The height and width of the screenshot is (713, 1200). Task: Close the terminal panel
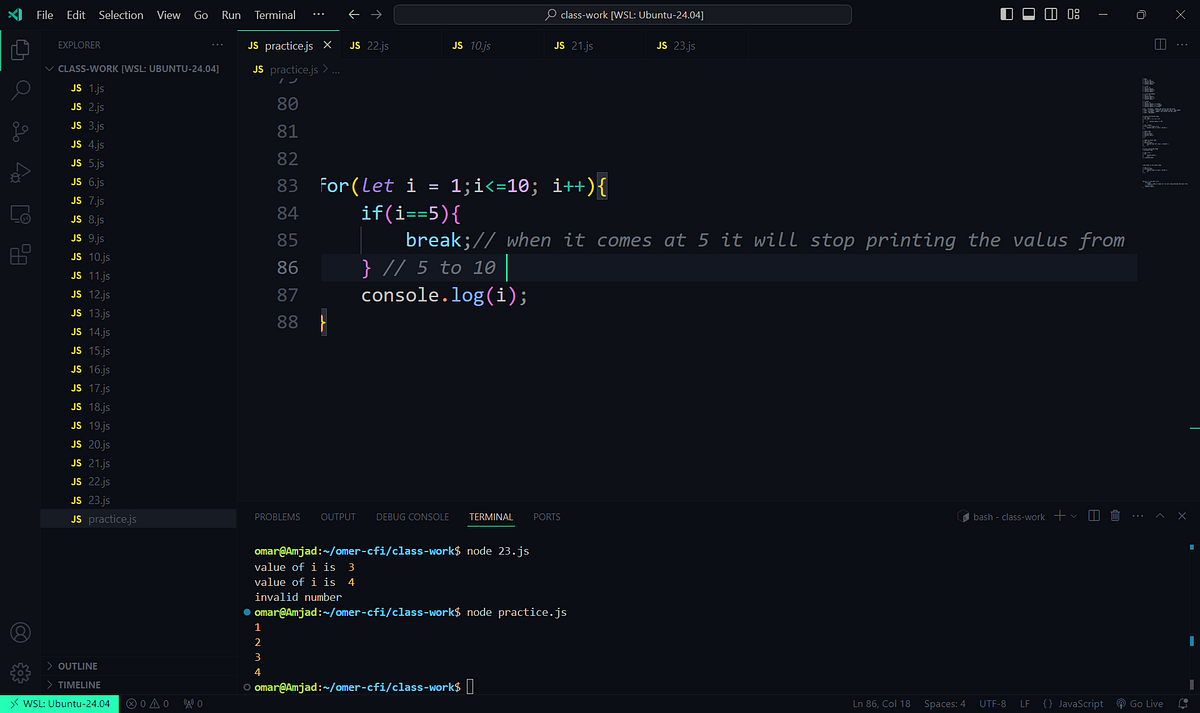point(1182,516)
